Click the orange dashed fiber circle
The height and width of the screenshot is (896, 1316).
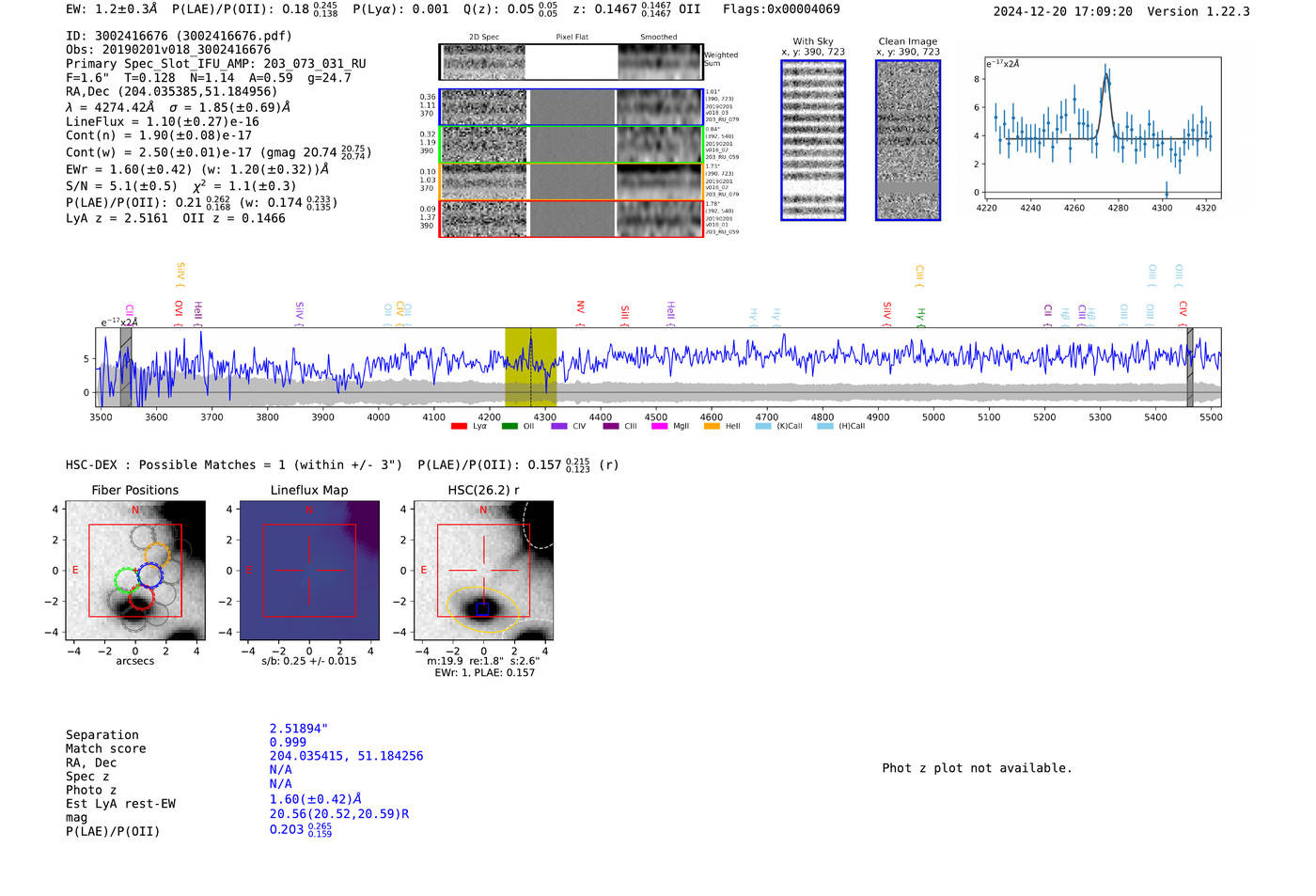(x=157, y=555)
